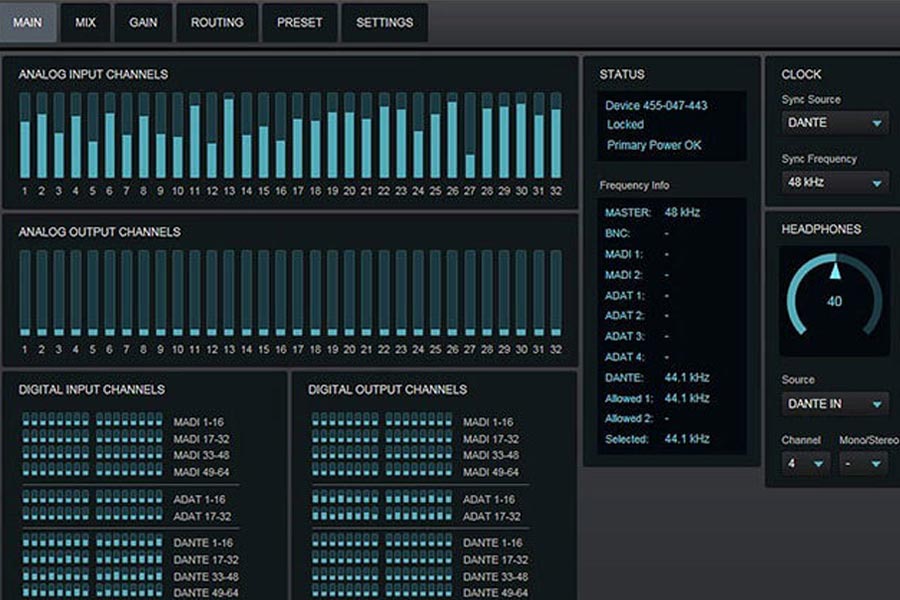The image size is (900, 600).
Task: Click analog output channel 32 meter
Action: coord(556,292)
